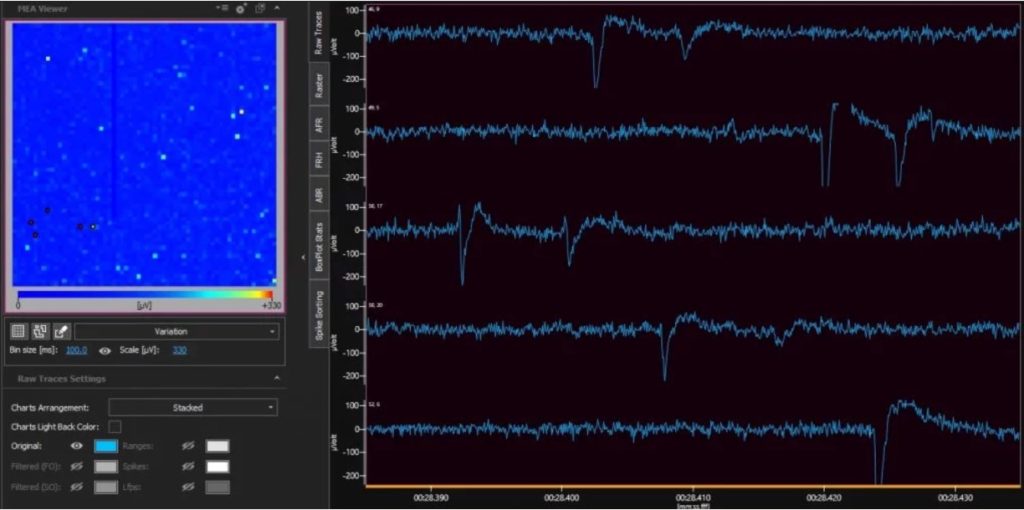Viewport: 1024px width, 510px height.
Task: Switch to the Raster tab
Action: click(x=319, y=85)
